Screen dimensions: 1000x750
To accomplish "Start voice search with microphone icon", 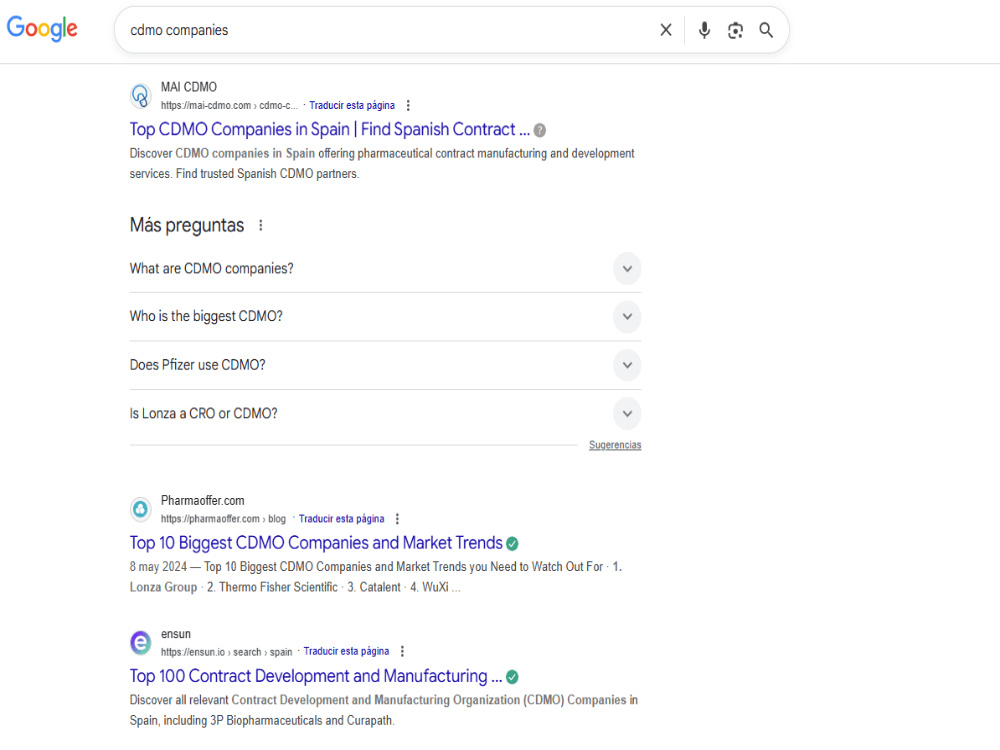I will click(x=704, y=30).
